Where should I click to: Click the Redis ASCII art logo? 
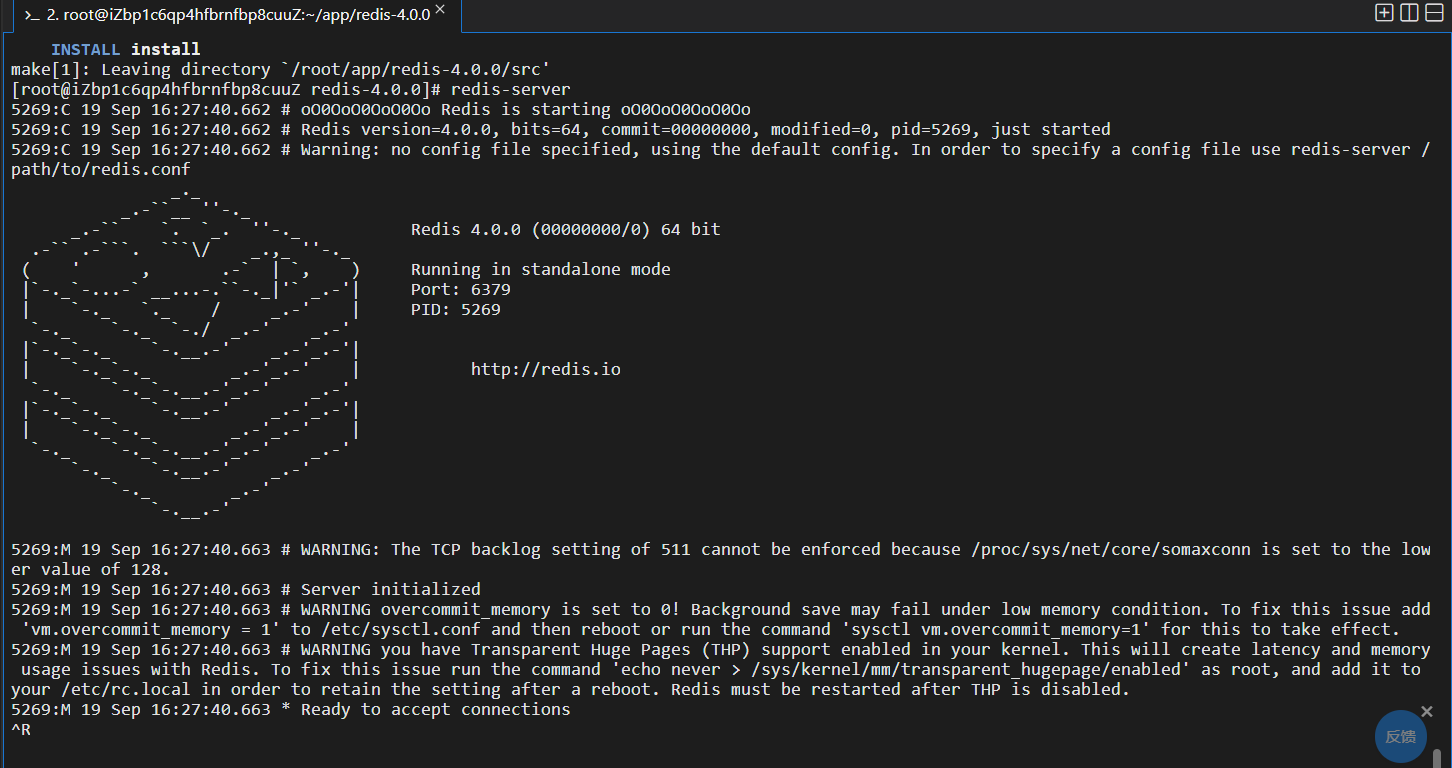(190, 355)
